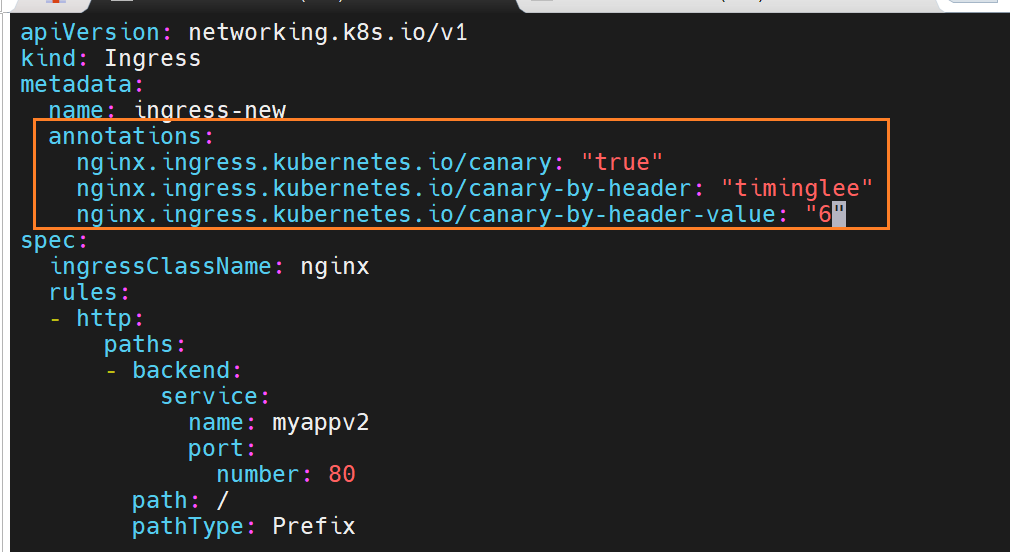The width and height of the screenshot is (1010, 552).
Task: Click the Prefix pathType value
Action: tap(314, 526)
